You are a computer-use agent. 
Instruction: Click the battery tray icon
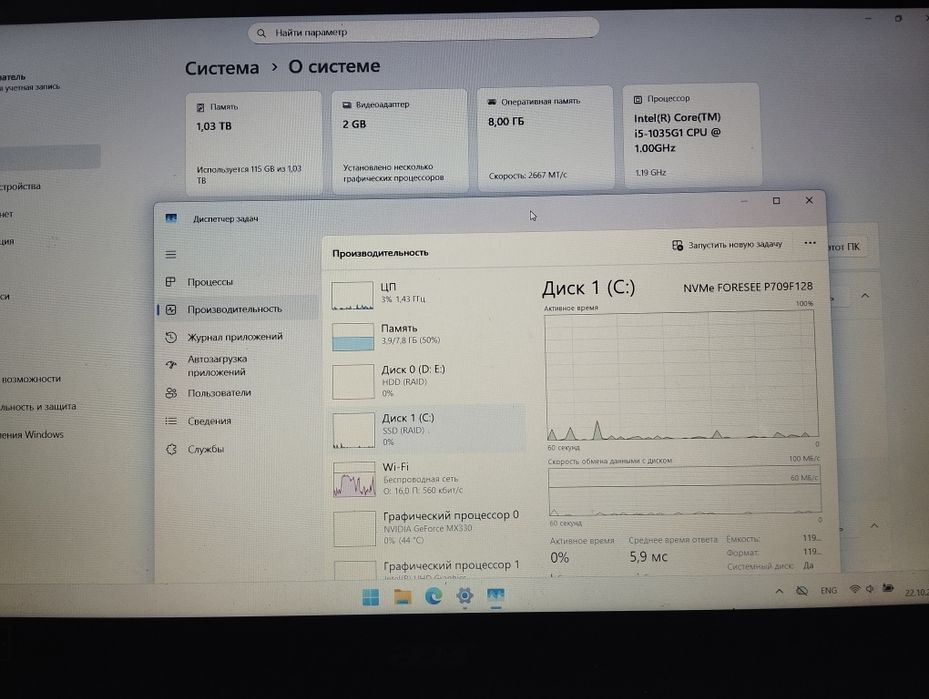[888, 588]
